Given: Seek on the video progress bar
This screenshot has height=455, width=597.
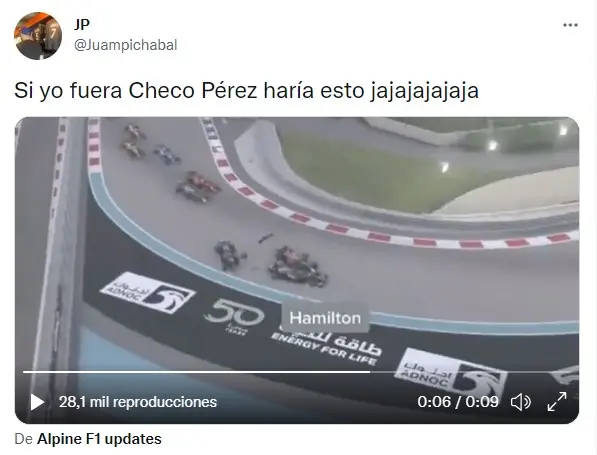Looking at the screenshot, I should (301, 372).
